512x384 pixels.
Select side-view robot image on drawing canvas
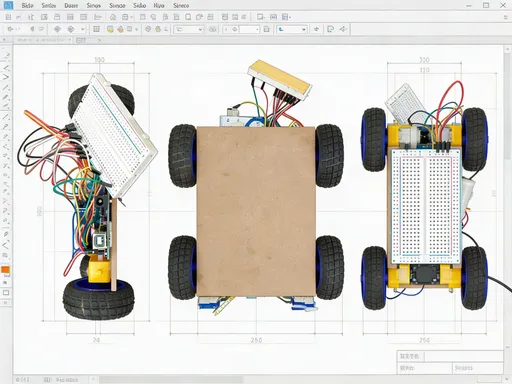[87, 197]
